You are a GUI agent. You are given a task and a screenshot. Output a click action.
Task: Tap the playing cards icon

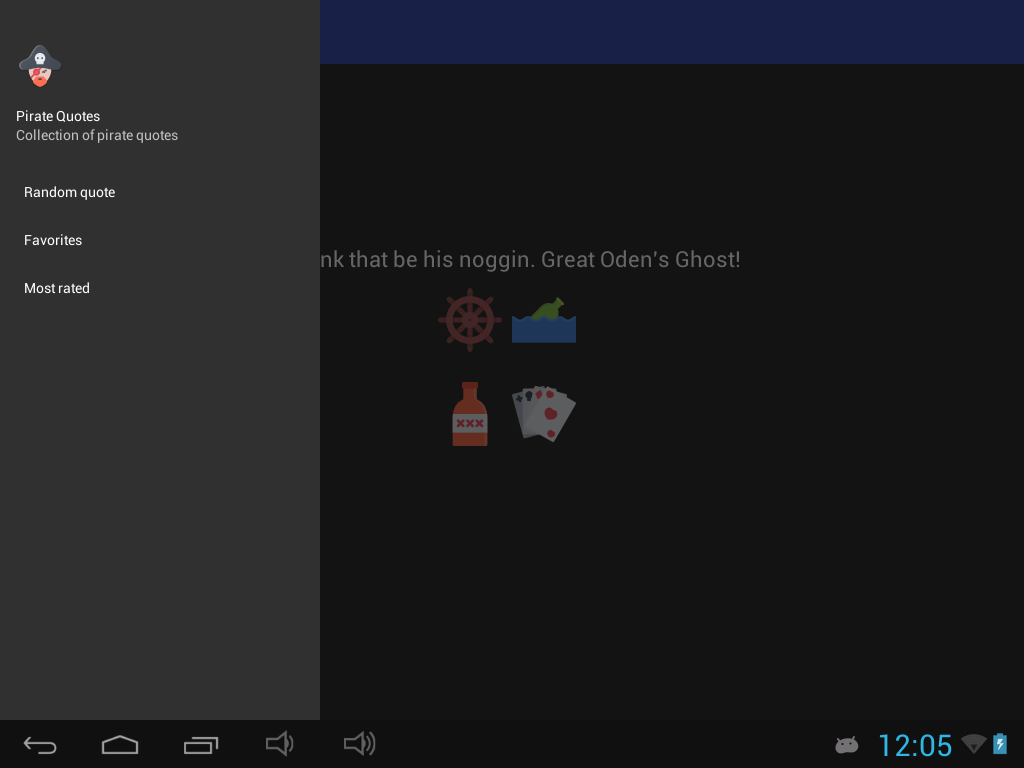tap(544, 414)
